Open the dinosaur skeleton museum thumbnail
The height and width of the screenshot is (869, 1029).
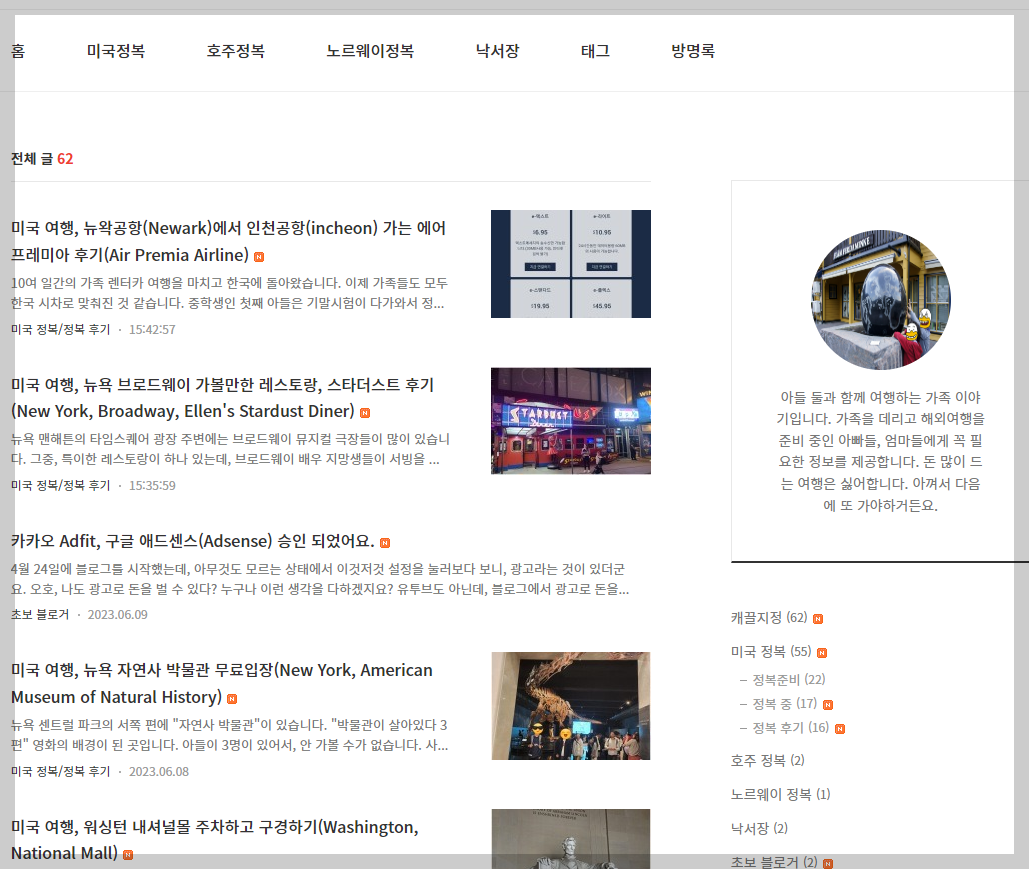(571, 706)
